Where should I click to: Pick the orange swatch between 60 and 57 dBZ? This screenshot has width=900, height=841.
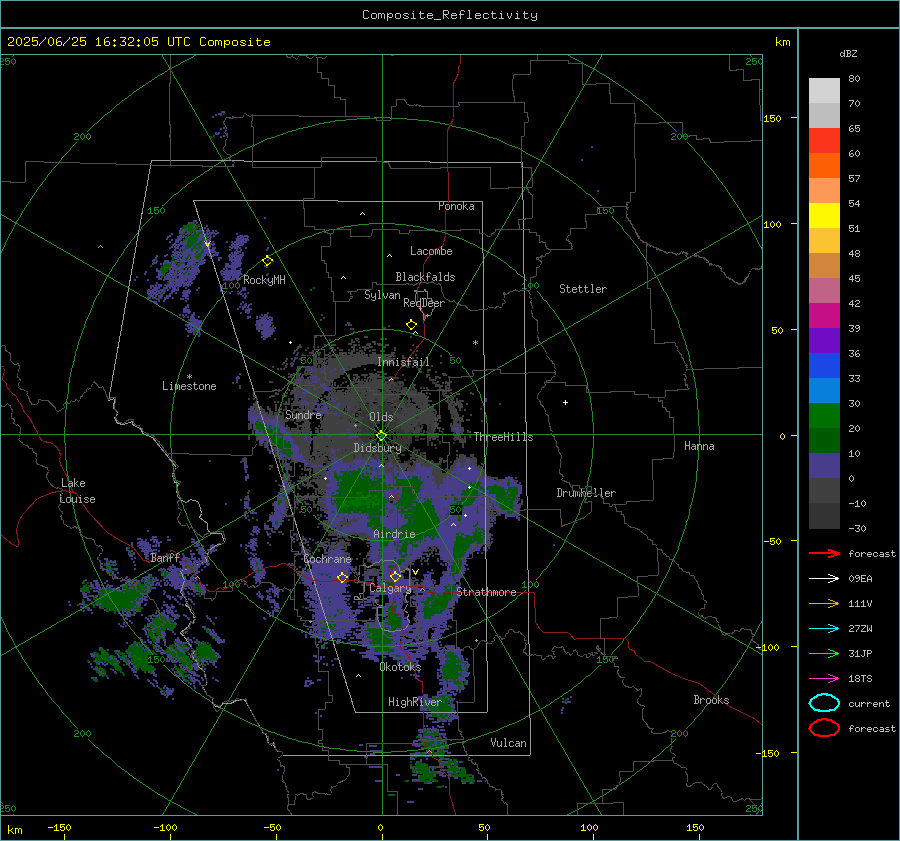point(824,166)
